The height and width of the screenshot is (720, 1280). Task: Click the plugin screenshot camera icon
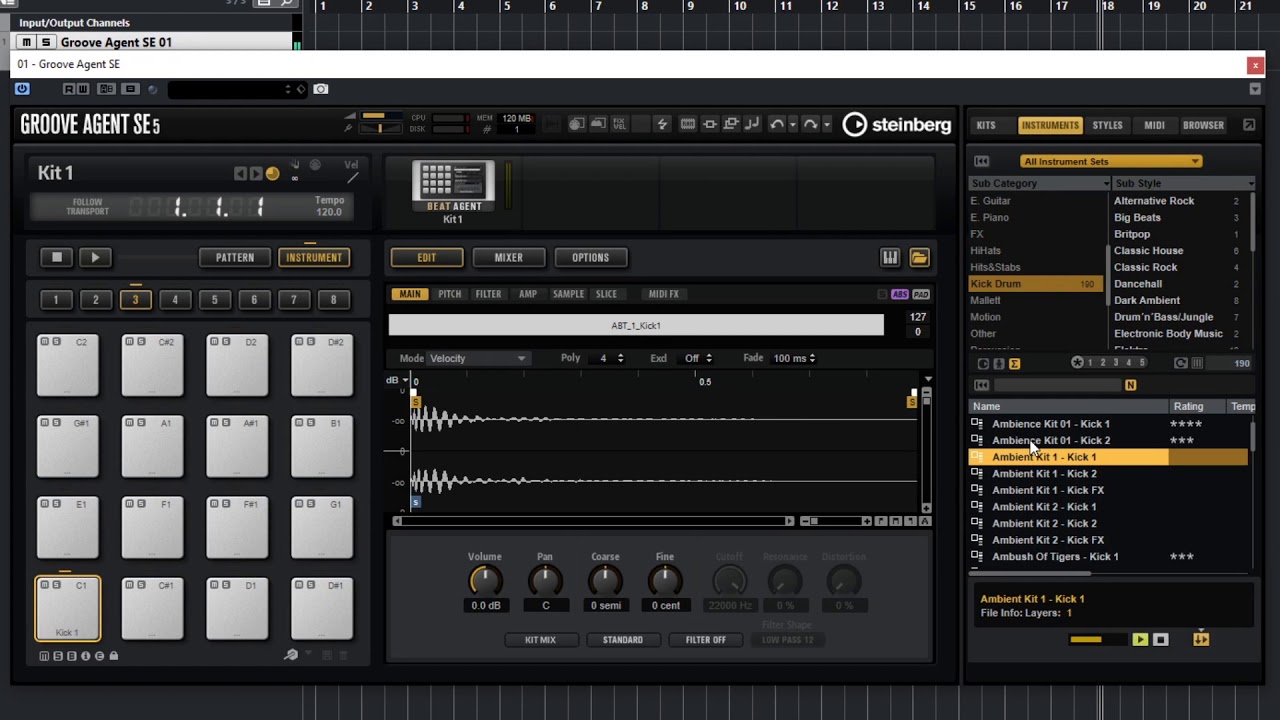(321, 89)
